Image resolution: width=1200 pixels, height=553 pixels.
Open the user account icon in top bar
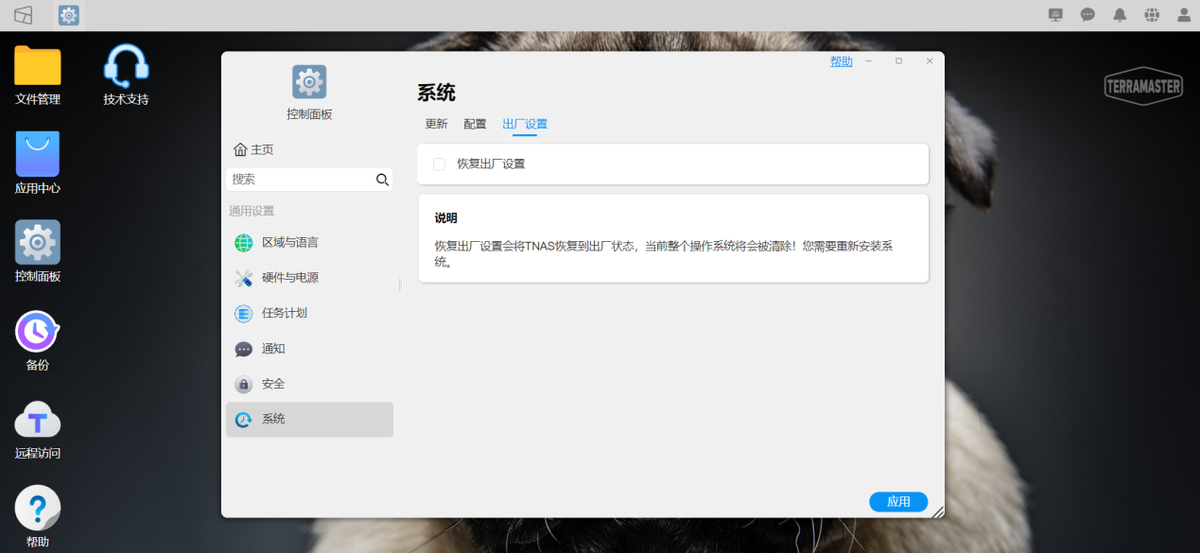(1184, 15)
